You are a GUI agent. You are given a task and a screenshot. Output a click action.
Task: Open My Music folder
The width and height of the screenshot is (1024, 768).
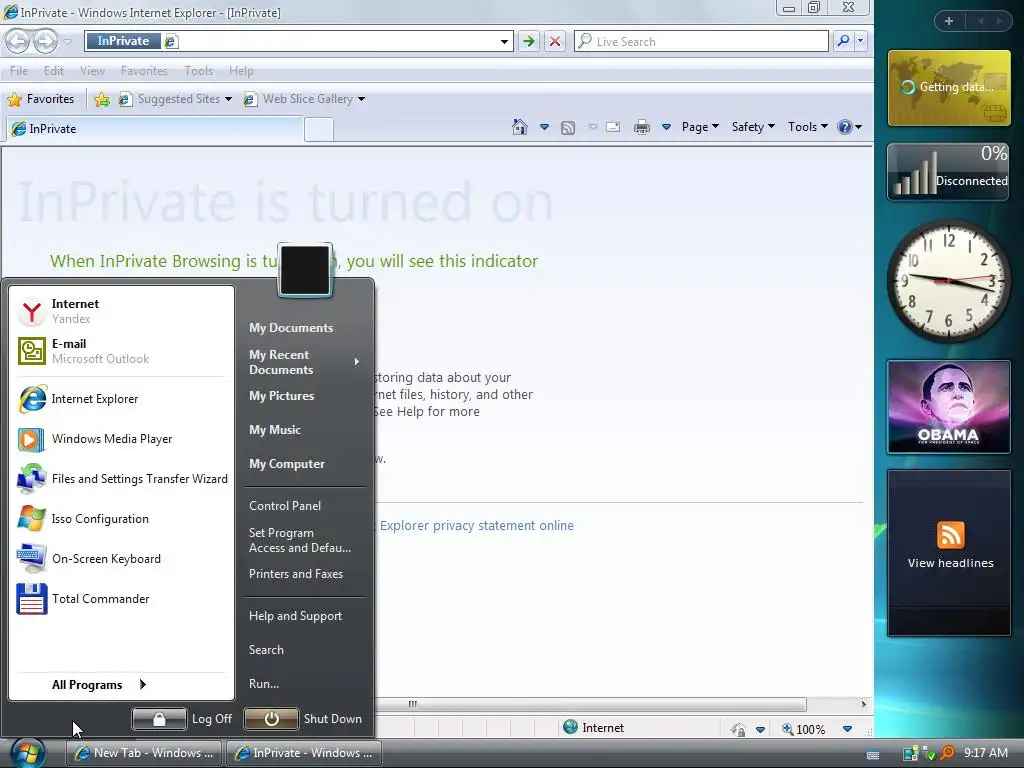coord(275,430)
